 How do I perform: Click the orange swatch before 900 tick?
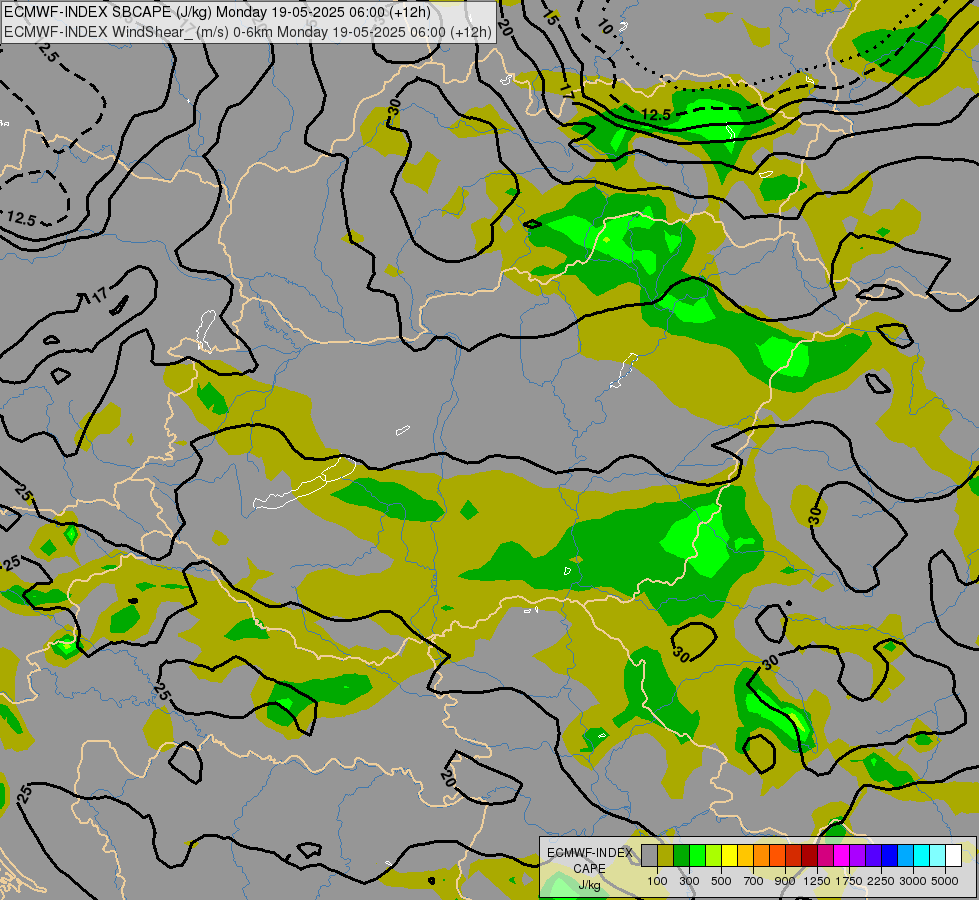click(x=777, y=856)
